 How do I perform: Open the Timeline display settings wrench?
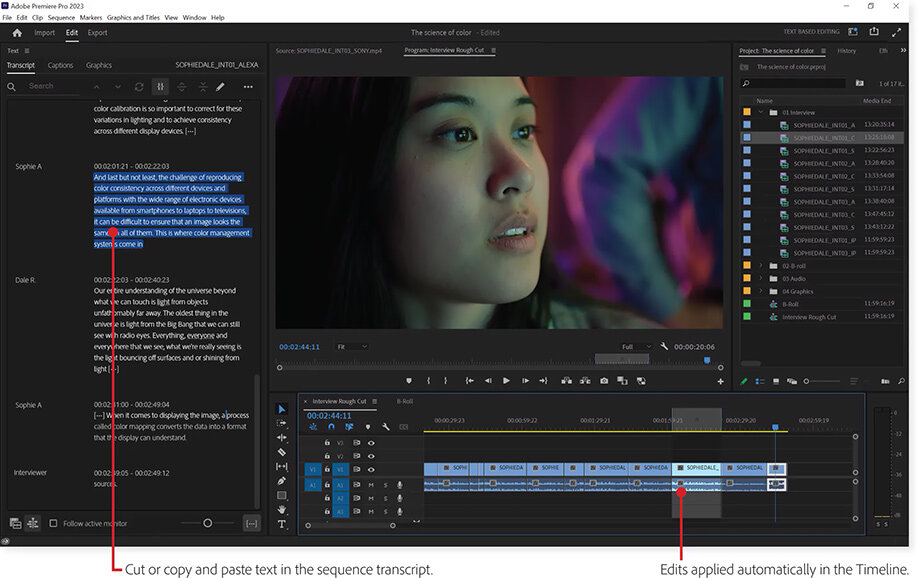coord(385,427)
